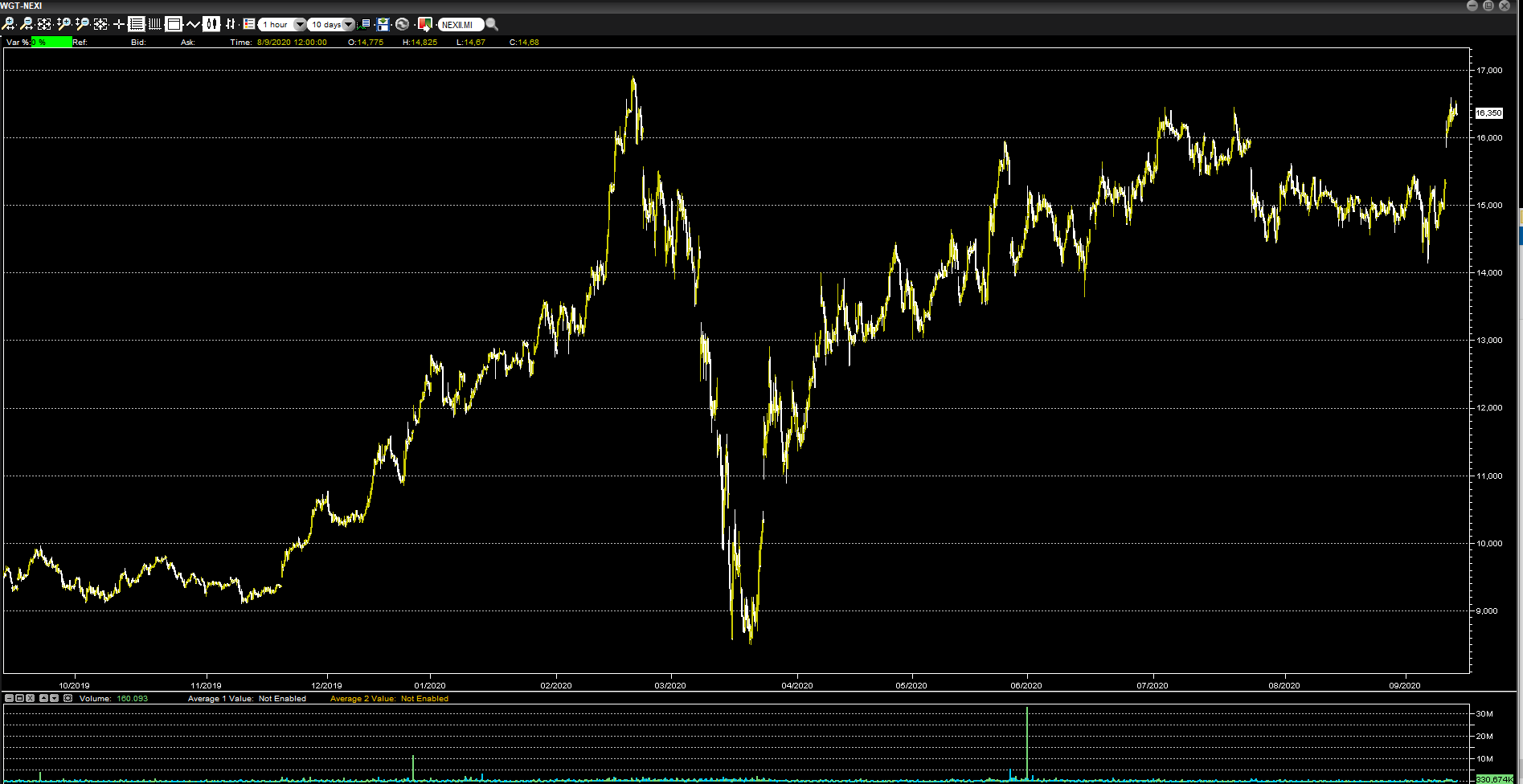Refresh chart data with the circular arrows icon
Screen dimensions: 1523x784
403,24
